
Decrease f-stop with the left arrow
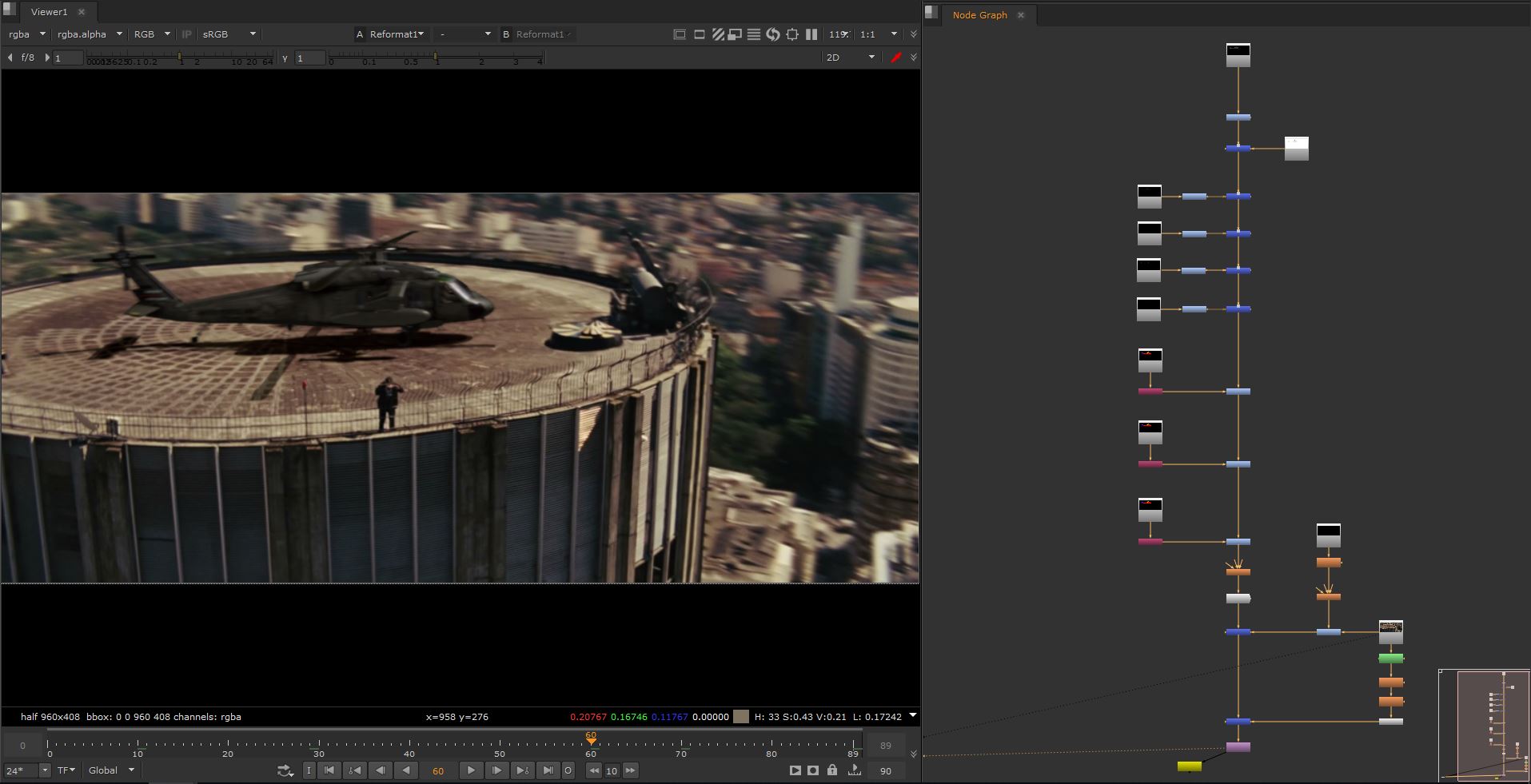coord(10,58)
